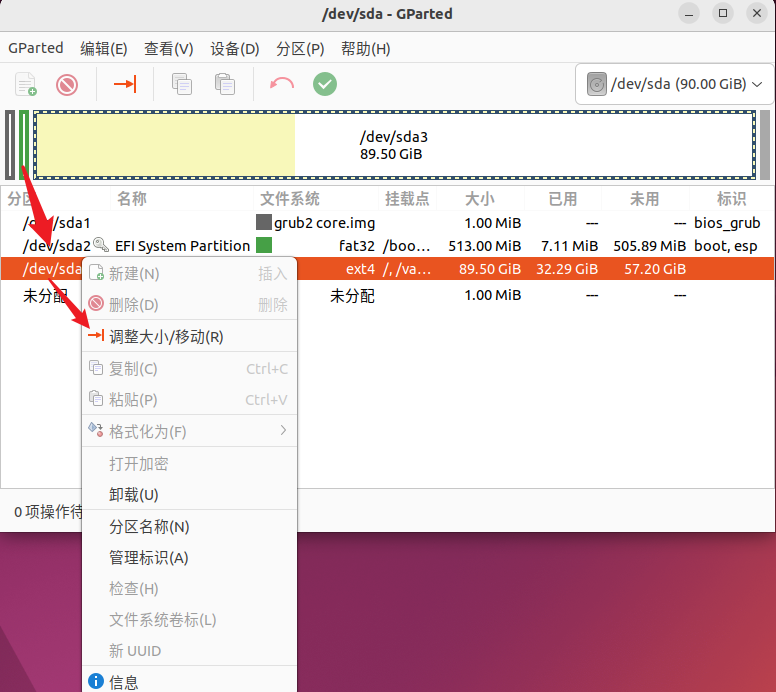Click the blue info icon in context menu
This screenshot has height=692, width=776.
pos(96,682)
